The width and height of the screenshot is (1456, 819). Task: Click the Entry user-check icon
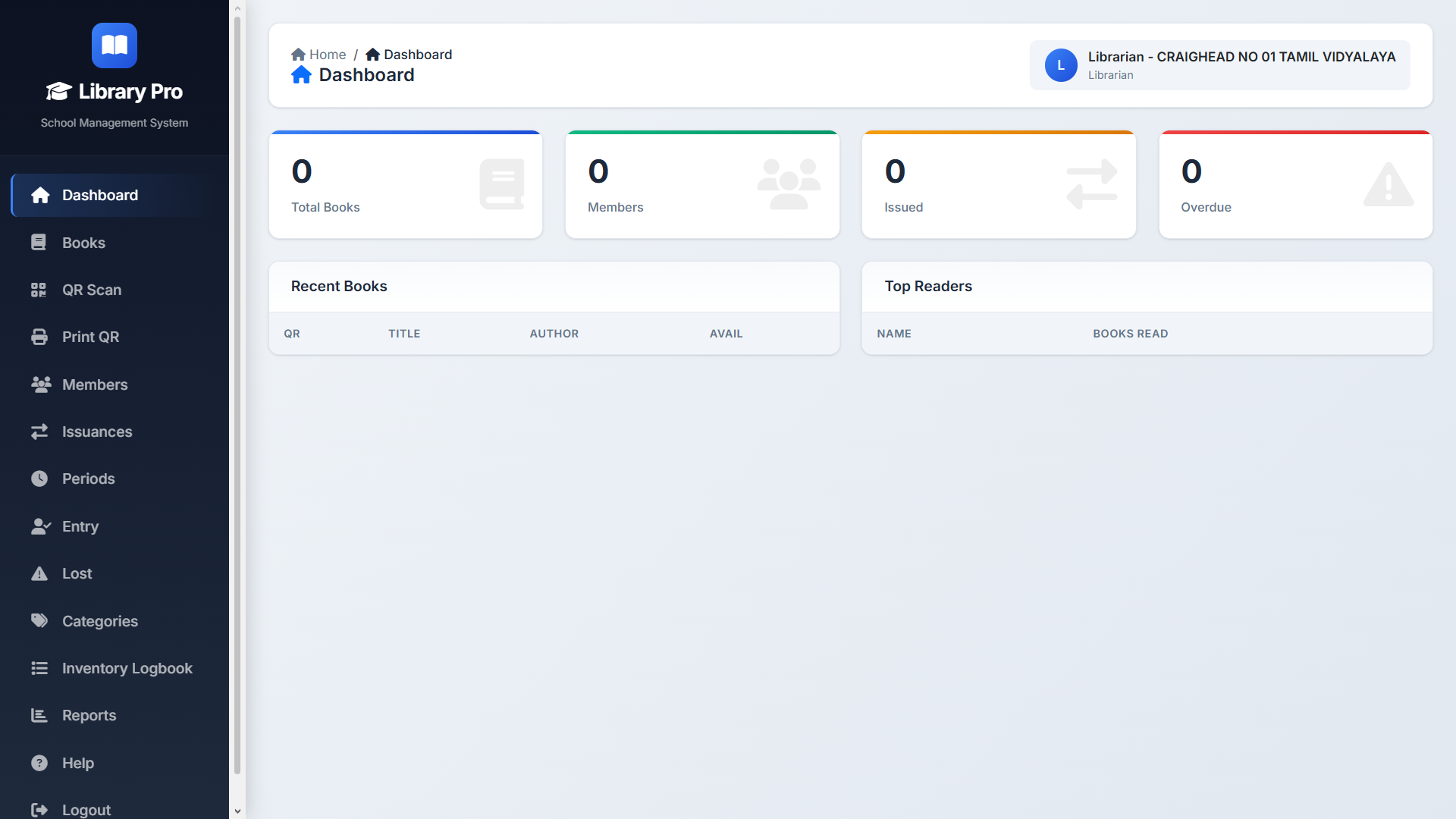41,526
